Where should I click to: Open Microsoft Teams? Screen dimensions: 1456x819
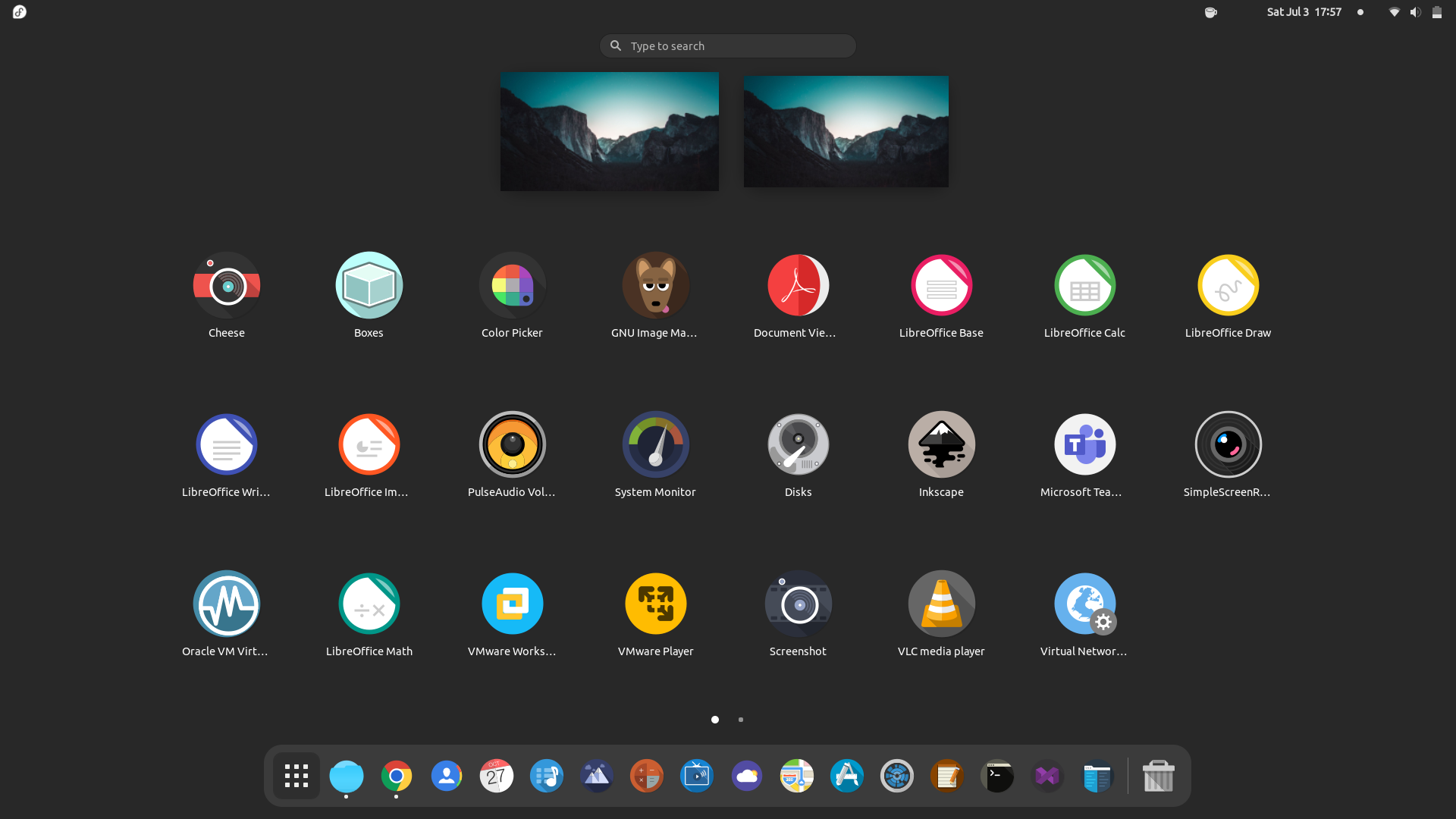coord(1084,445)
